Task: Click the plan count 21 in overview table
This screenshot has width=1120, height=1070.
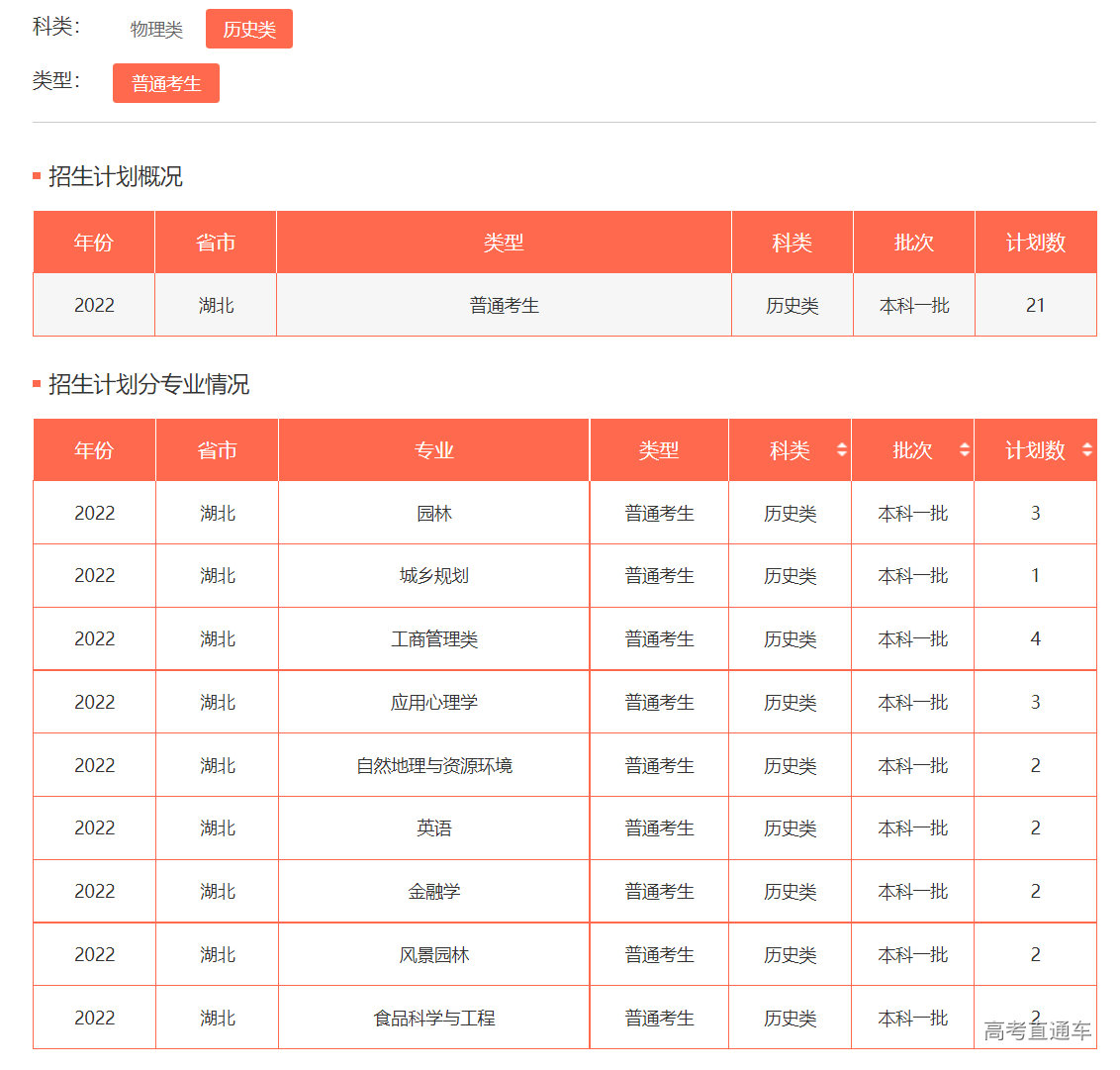Action: coord(1035,305)
